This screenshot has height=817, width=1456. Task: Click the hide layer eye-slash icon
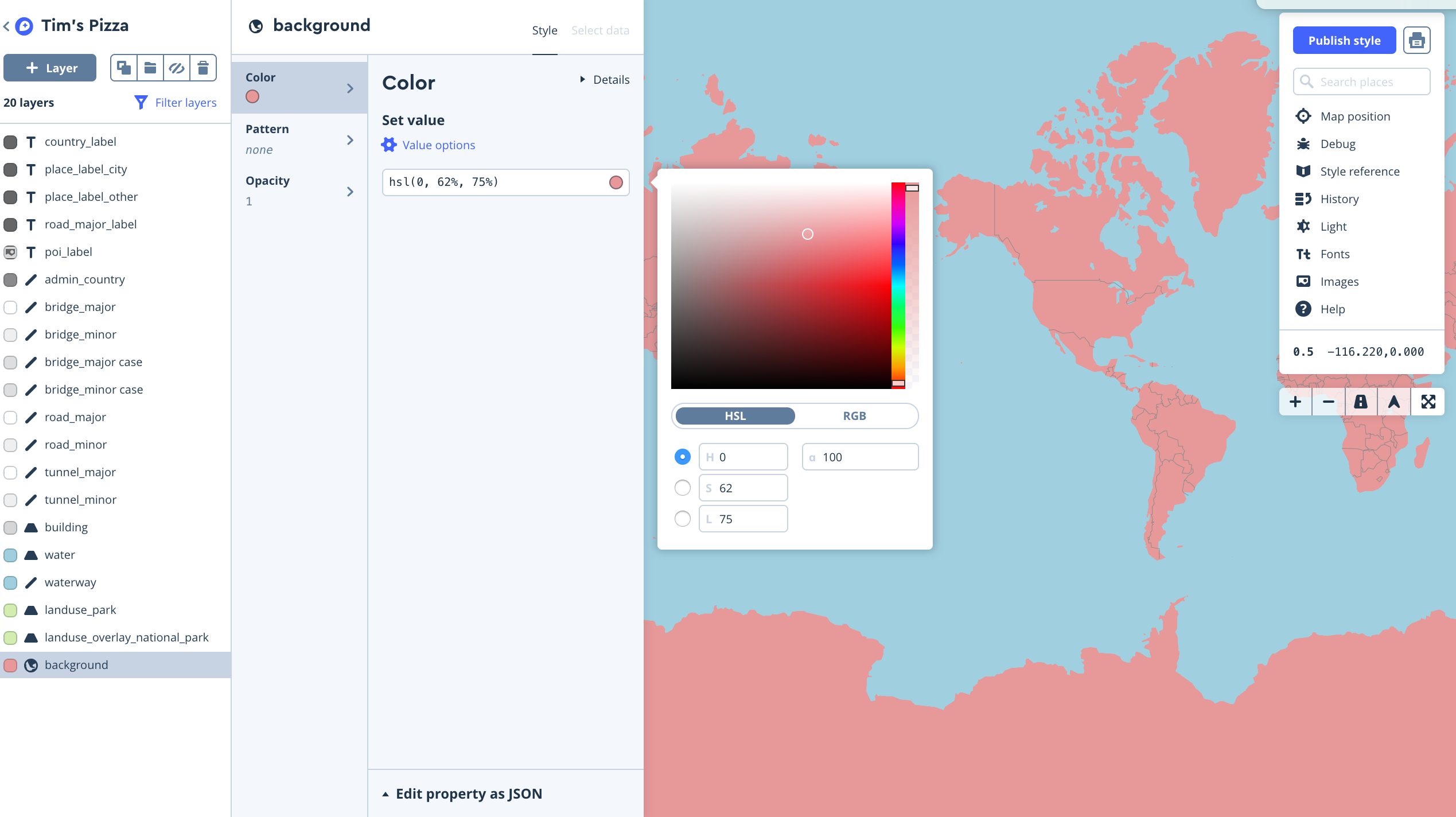(x=177, y=68)
